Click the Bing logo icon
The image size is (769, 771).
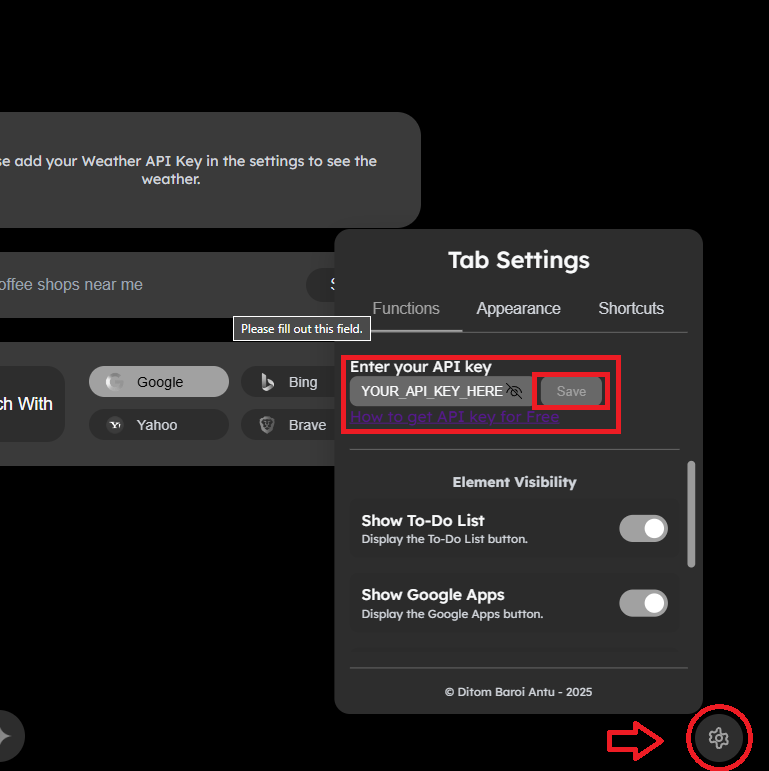(x=267, y=382)
